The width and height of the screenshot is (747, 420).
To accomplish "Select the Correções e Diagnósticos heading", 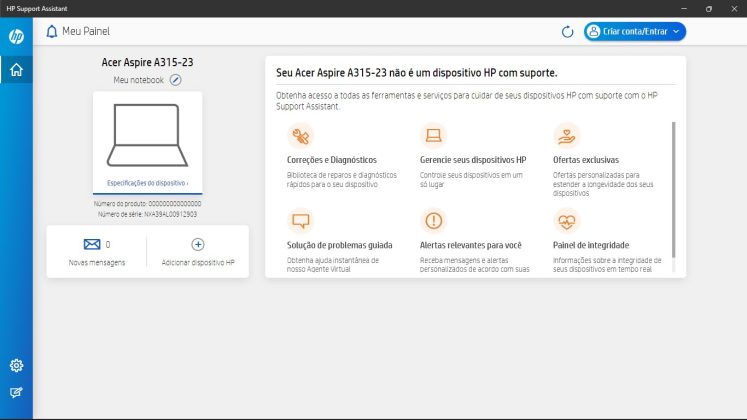I will (x=332, y=160).
